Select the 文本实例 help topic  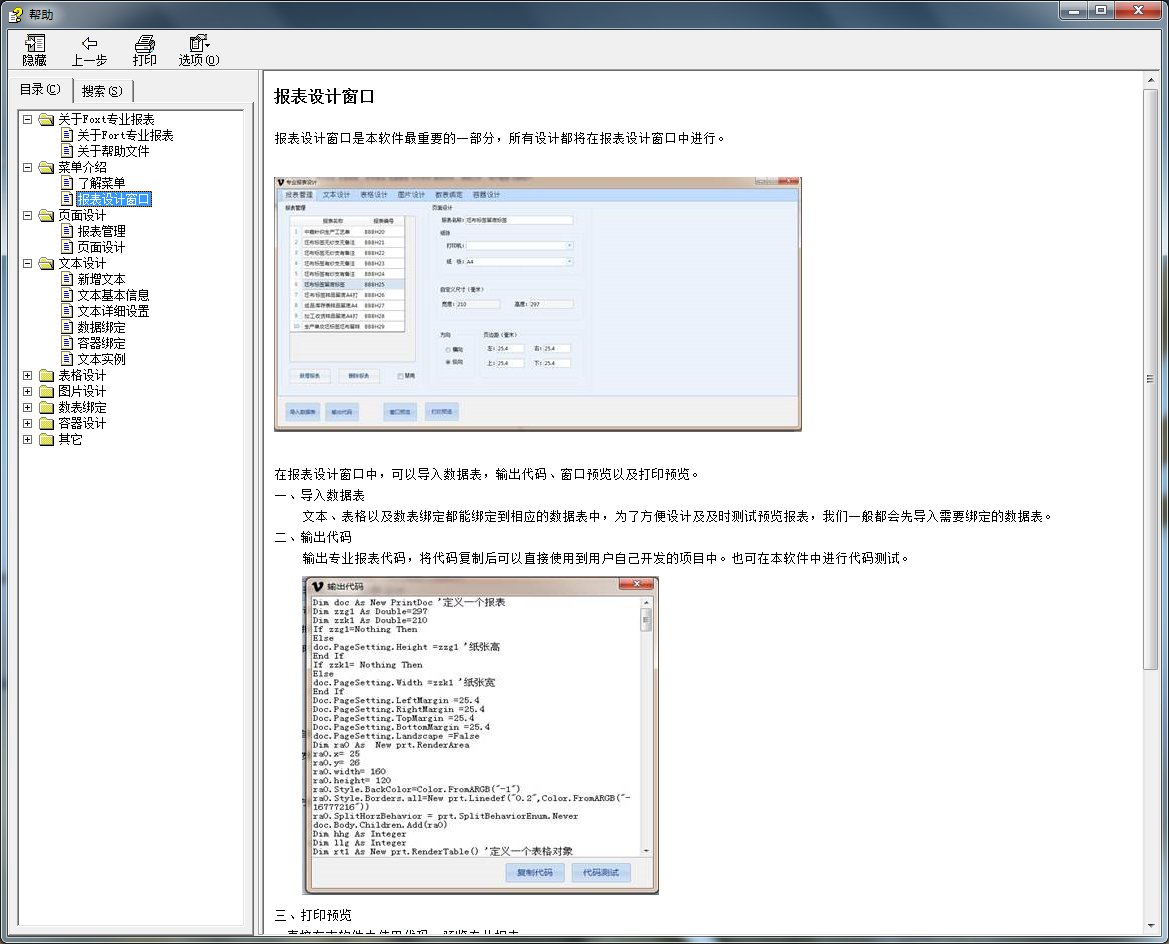(101, 360)
